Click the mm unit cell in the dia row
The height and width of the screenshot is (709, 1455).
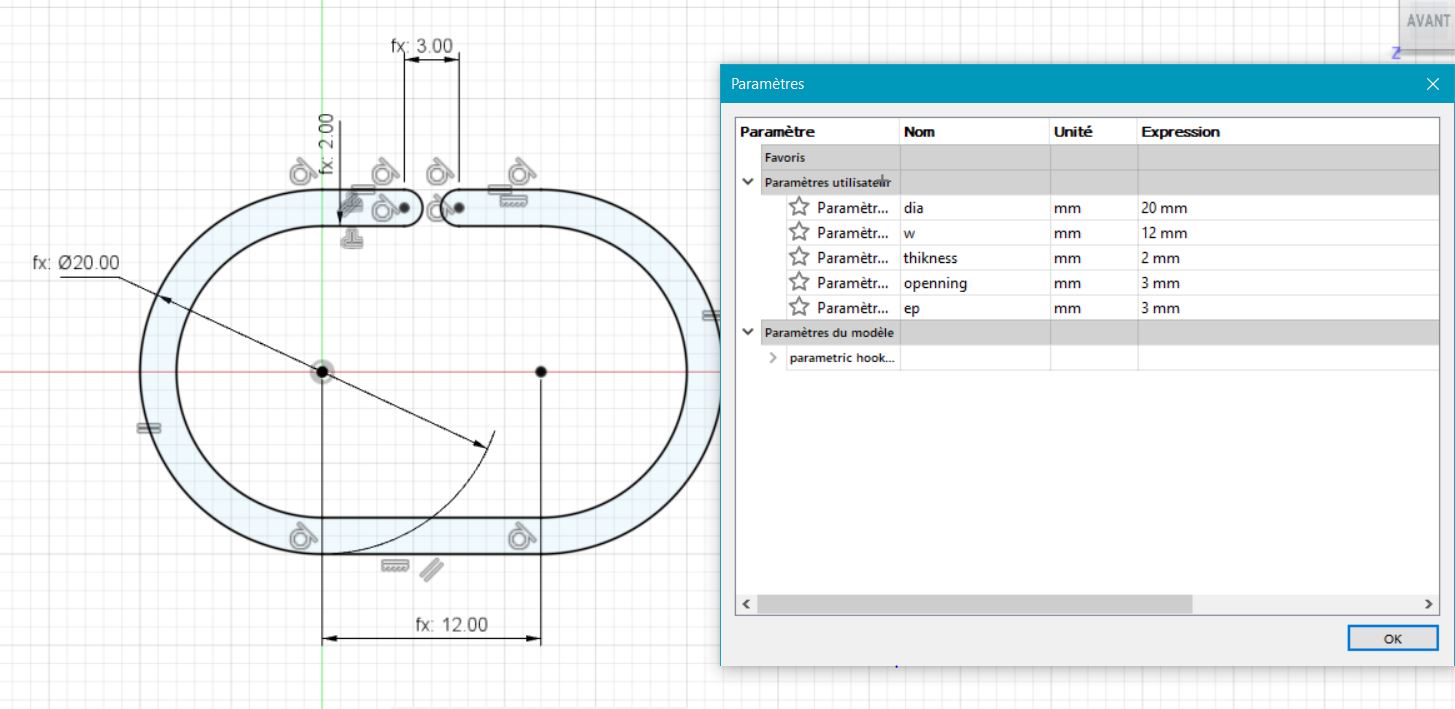pyautogui.click(x=1094, y=207)
